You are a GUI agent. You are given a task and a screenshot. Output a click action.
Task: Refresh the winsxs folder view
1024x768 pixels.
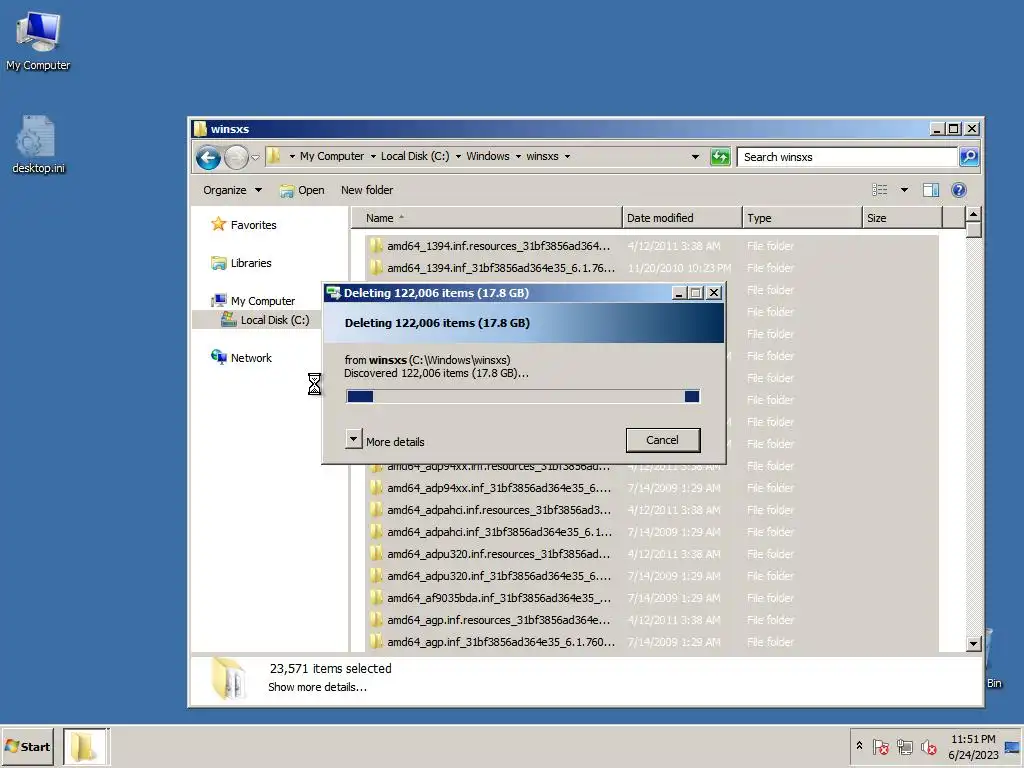[x=720, y=157]
